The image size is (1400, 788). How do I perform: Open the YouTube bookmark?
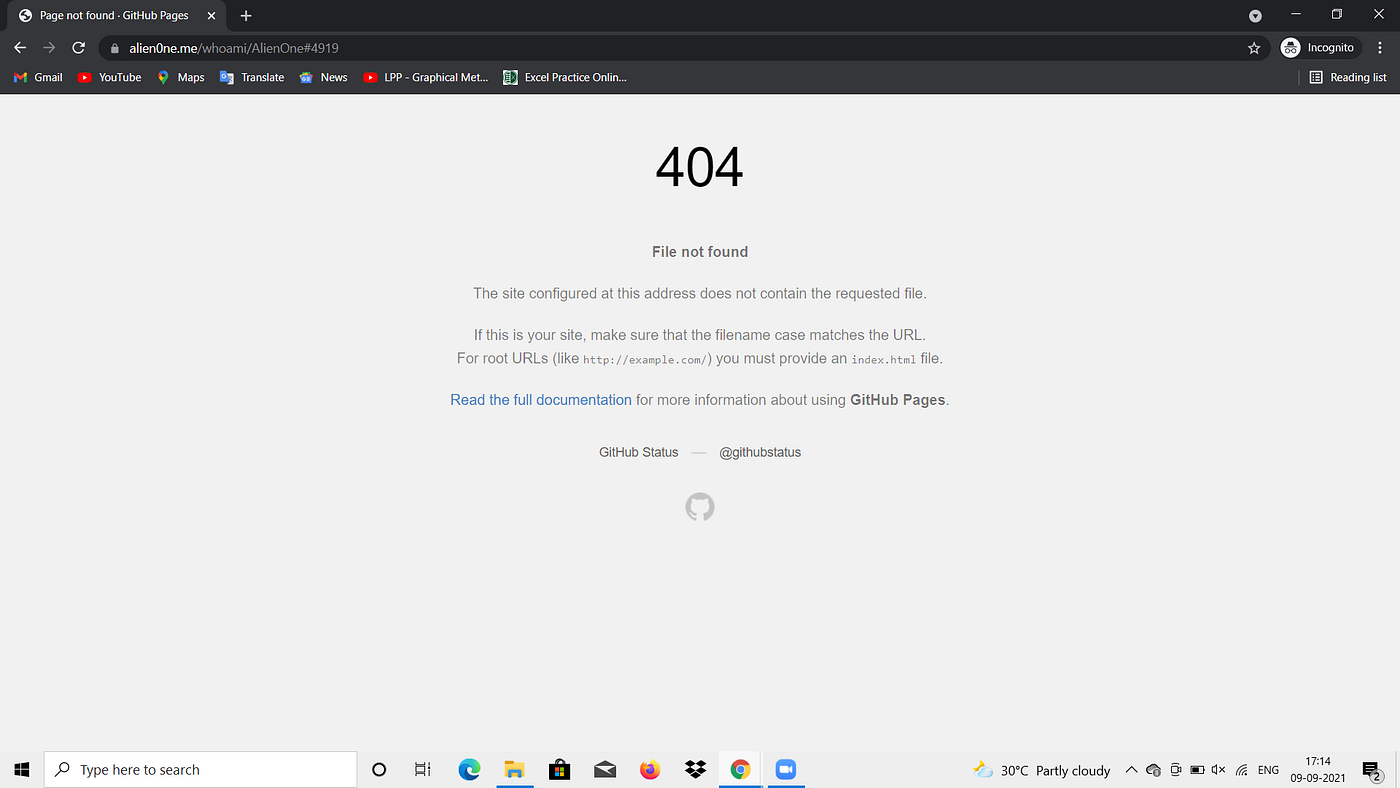[108, 77]
